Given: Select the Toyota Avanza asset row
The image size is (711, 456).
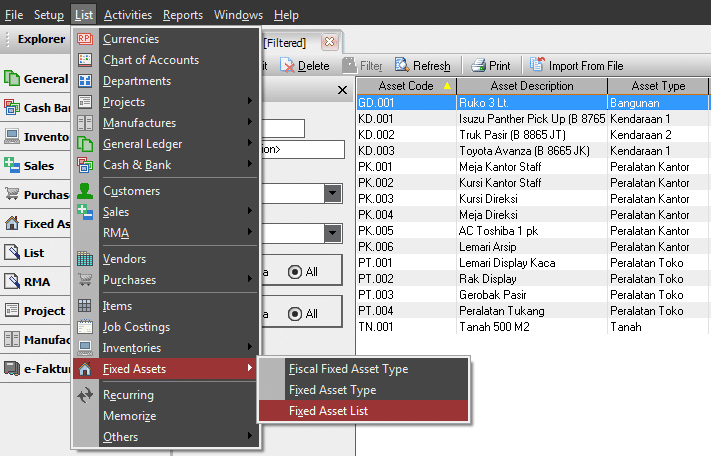Looking at the screenshot, I should (531, 150).
